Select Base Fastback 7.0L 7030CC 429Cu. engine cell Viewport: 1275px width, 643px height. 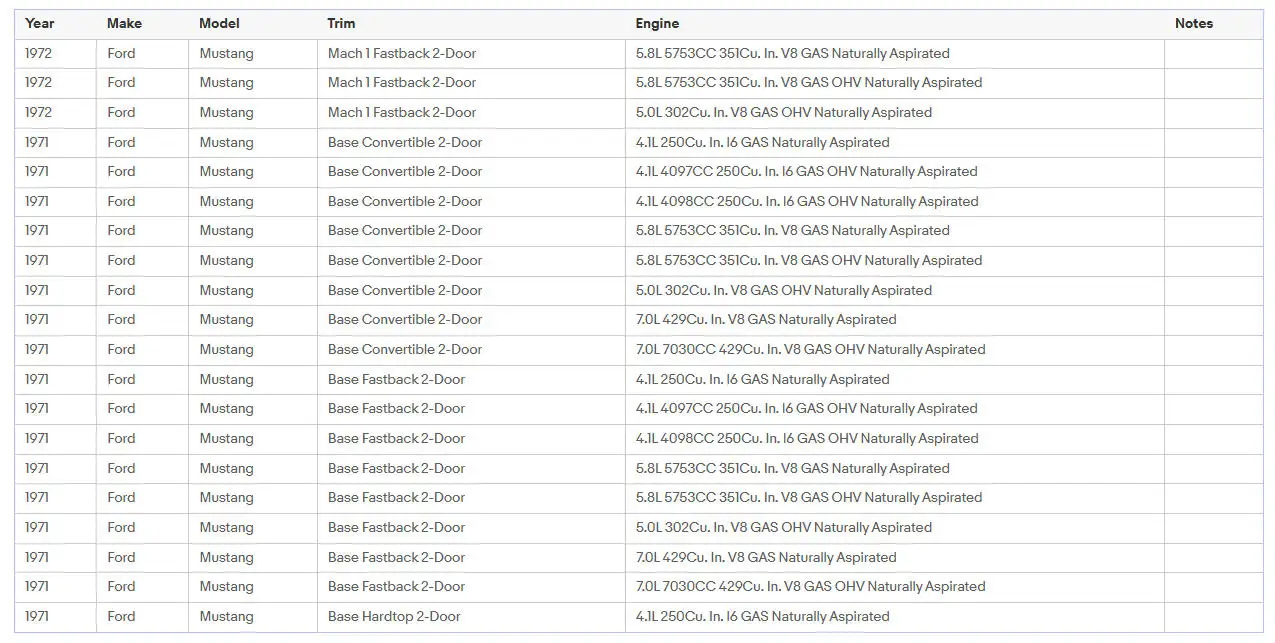tap(895, 587)
